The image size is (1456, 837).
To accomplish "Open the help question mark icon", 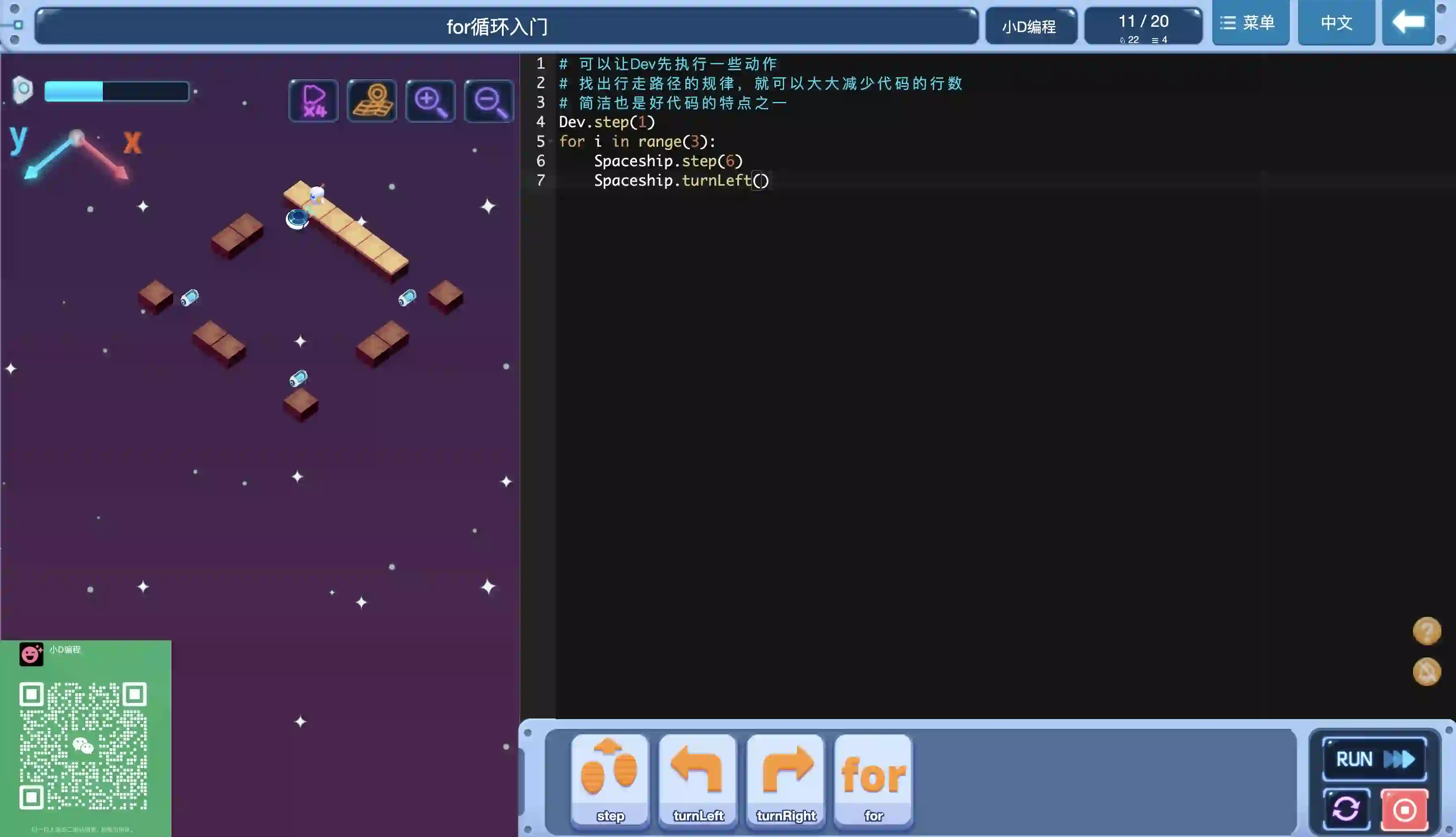I will pos(1427,631).
